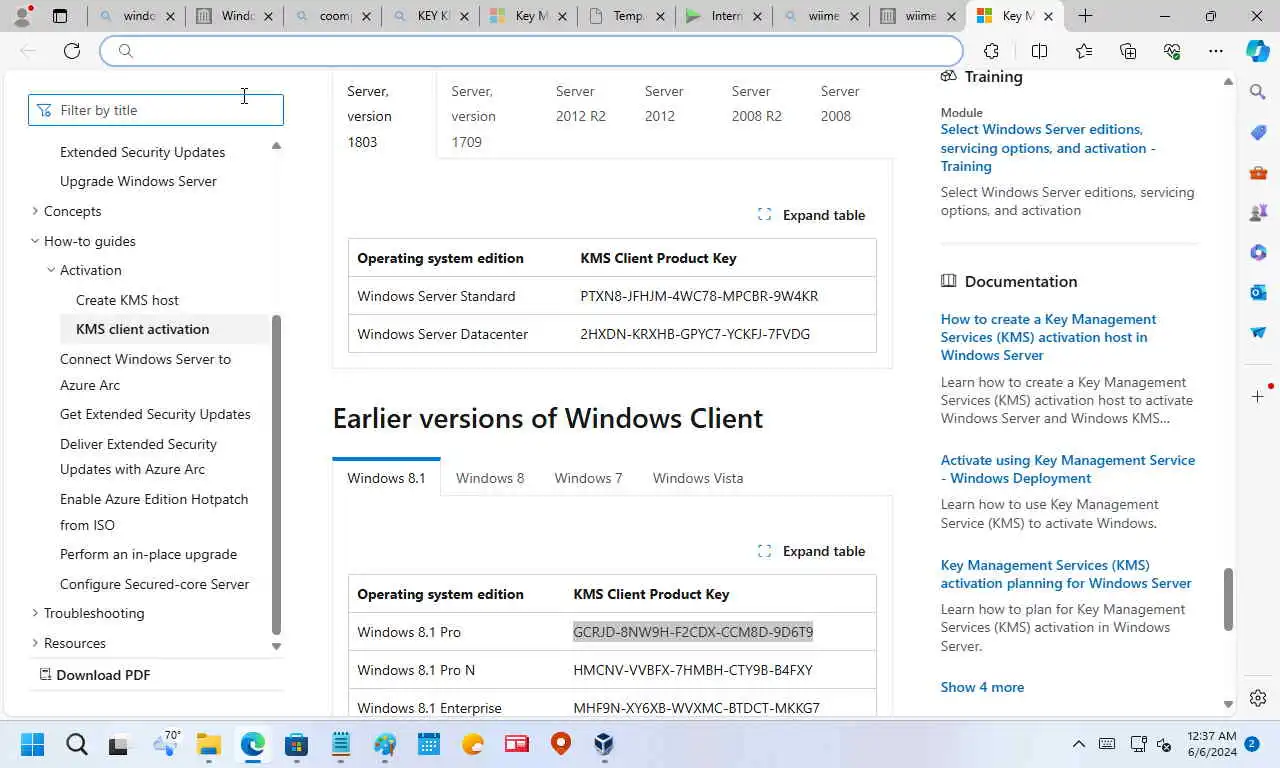The height and width of the screenshot is (768, 1280).
Task: Open File Explorer from taskbar
Action: (x=208, y=744)
